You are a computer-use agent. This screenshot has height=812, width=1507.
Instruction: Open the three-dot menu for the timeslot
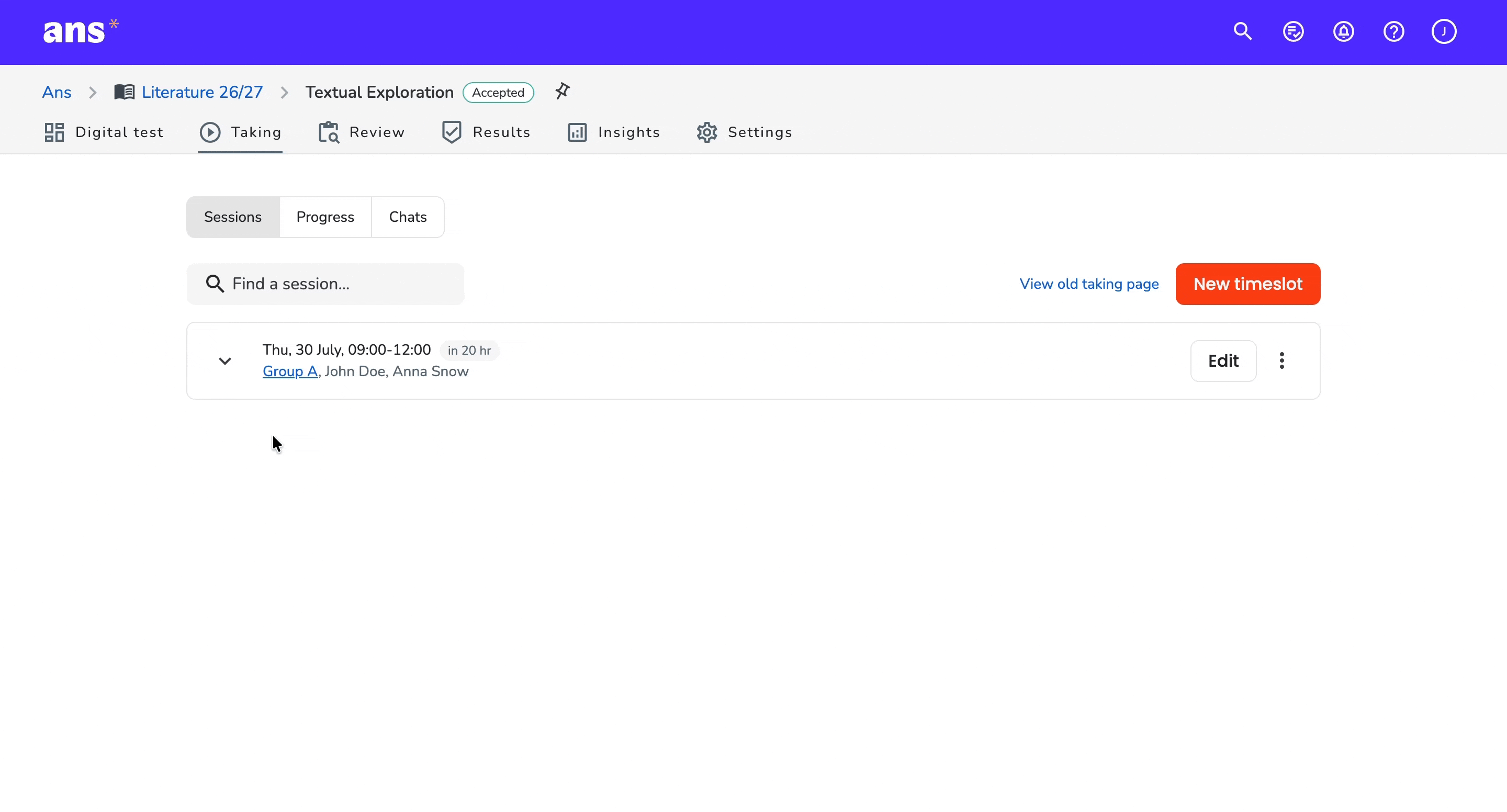click(x=1282, y=360)
